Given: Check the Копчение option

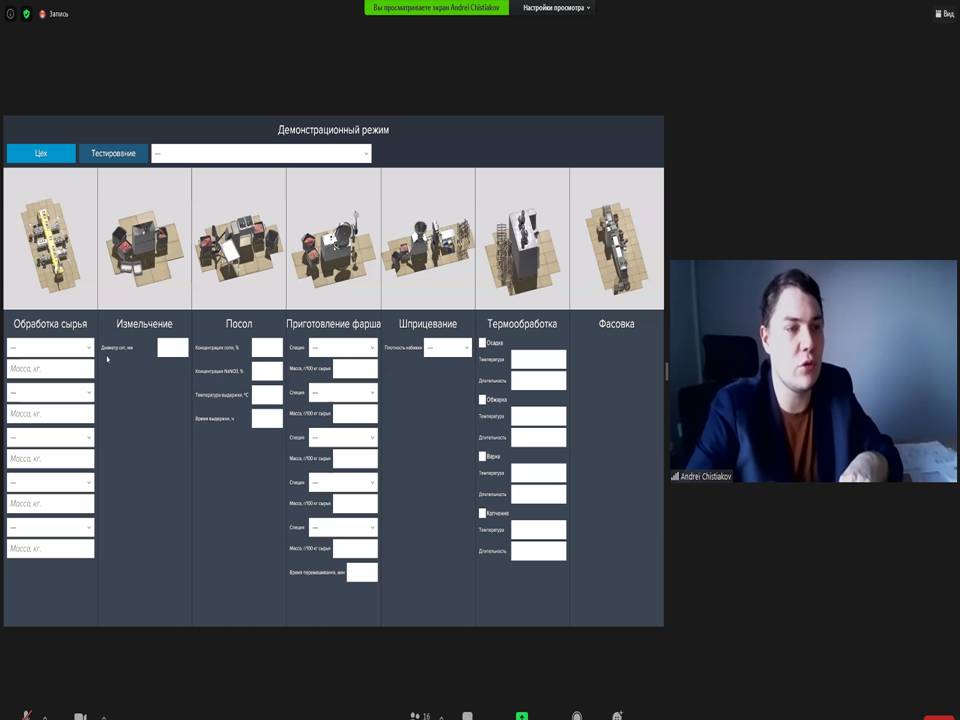Looking at the screenshot, I should 482,513.
